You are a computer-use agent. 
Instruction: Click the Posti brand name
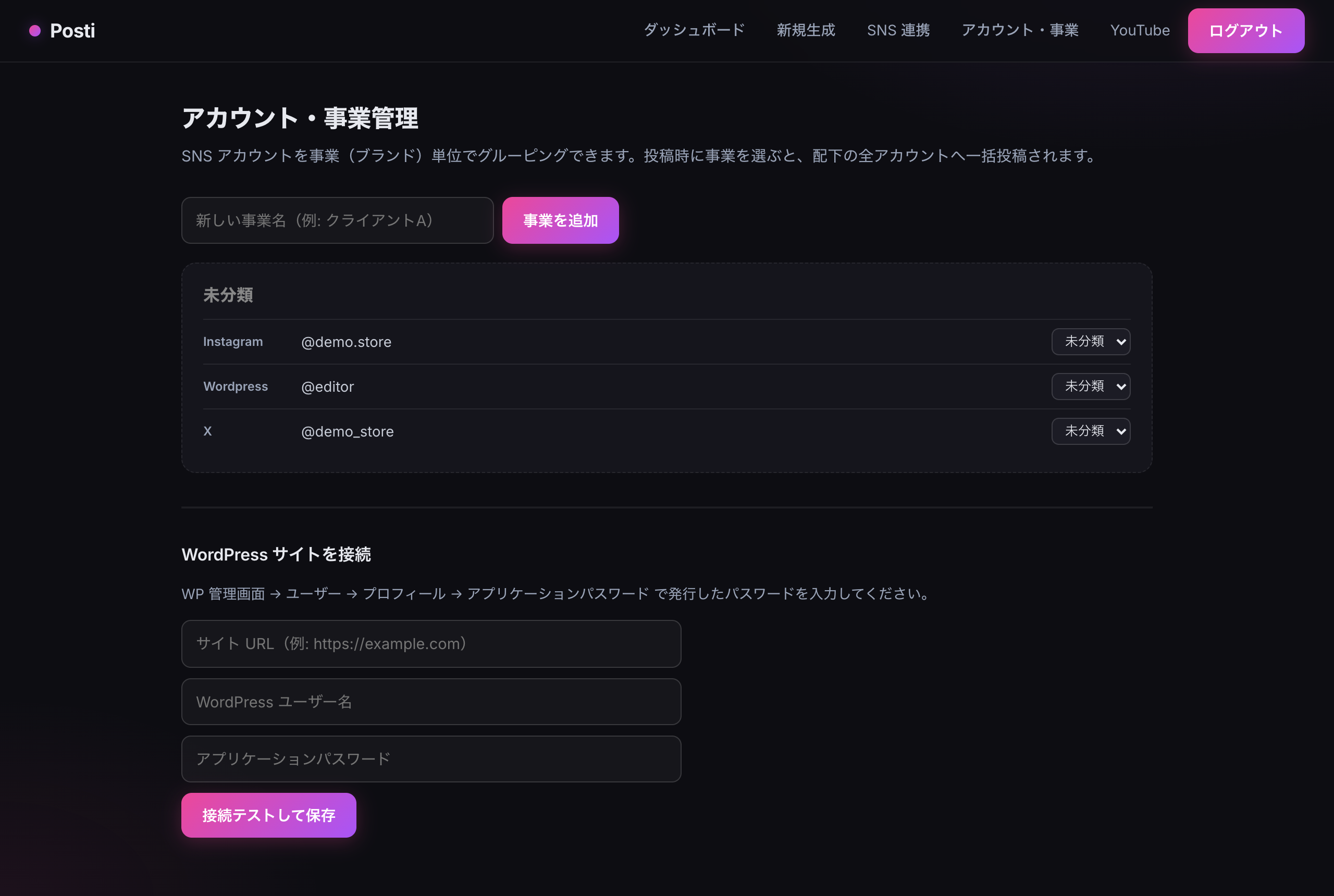point(72,31)
